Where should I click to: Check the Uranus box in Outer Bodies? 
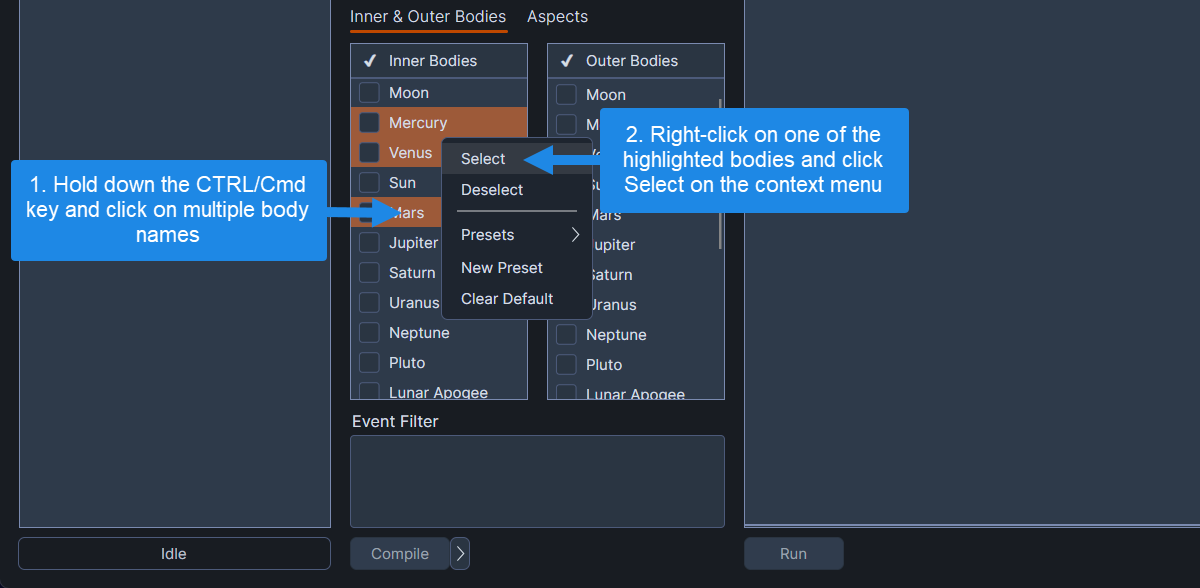click(x=566, y=304)
